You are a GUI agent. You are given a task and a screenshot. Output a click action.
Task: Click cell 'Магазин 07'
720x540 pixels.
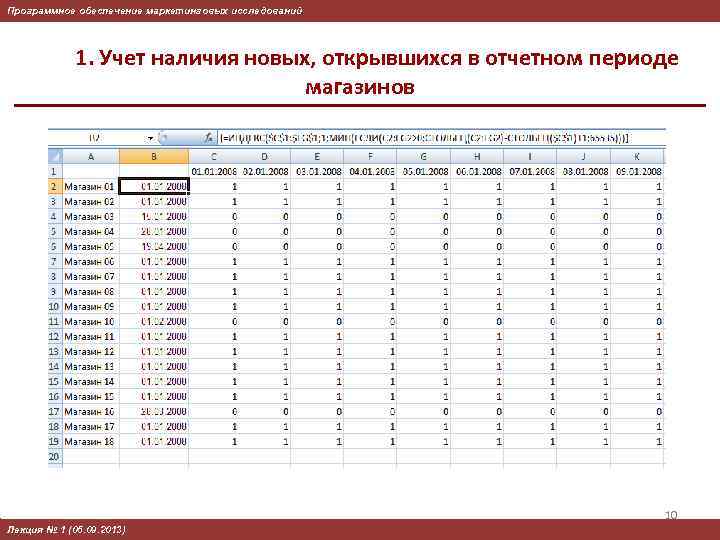point(90,277)
